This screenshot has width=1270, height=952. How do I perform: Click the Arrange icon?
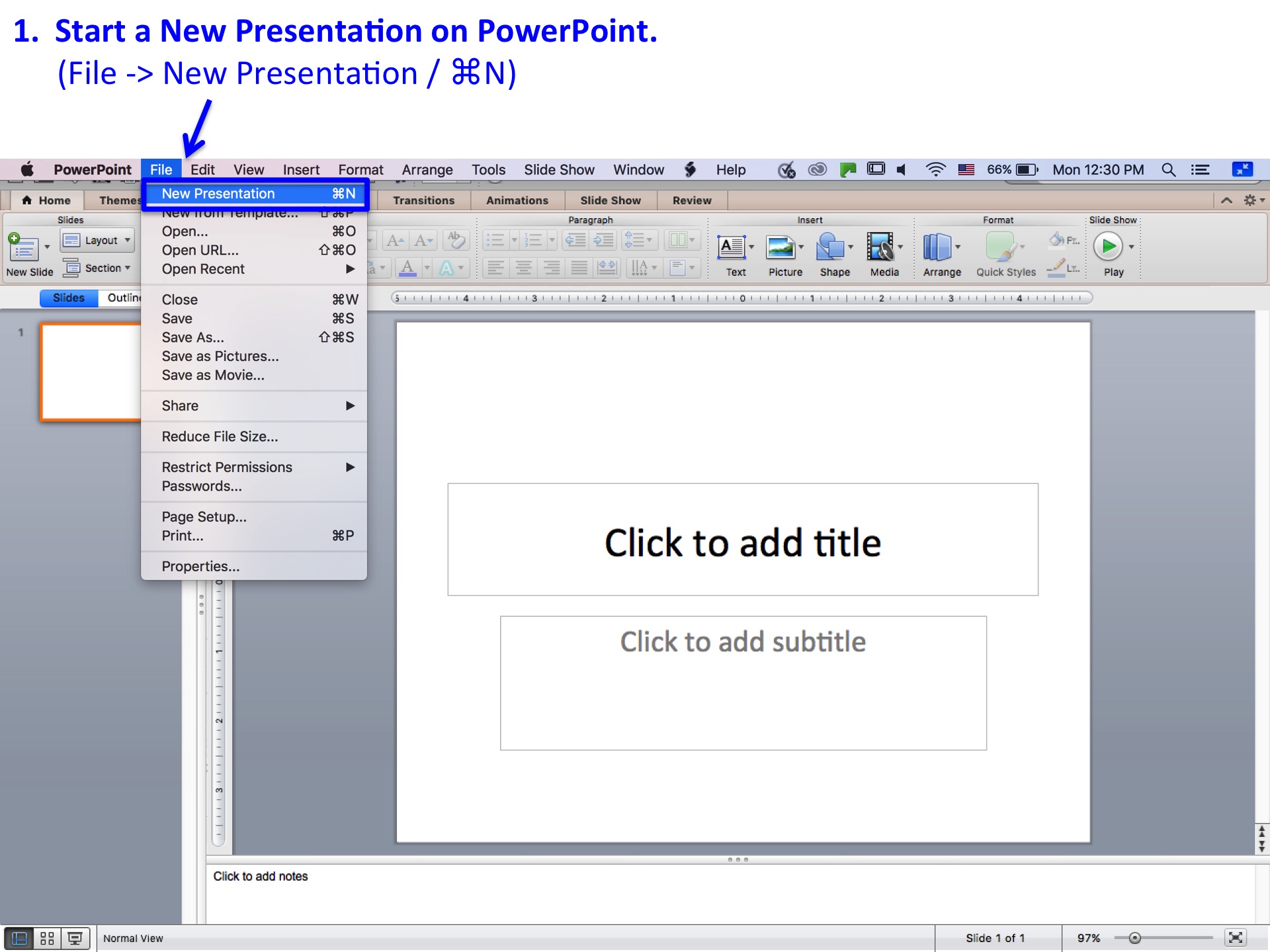click(x=937, y=247)
